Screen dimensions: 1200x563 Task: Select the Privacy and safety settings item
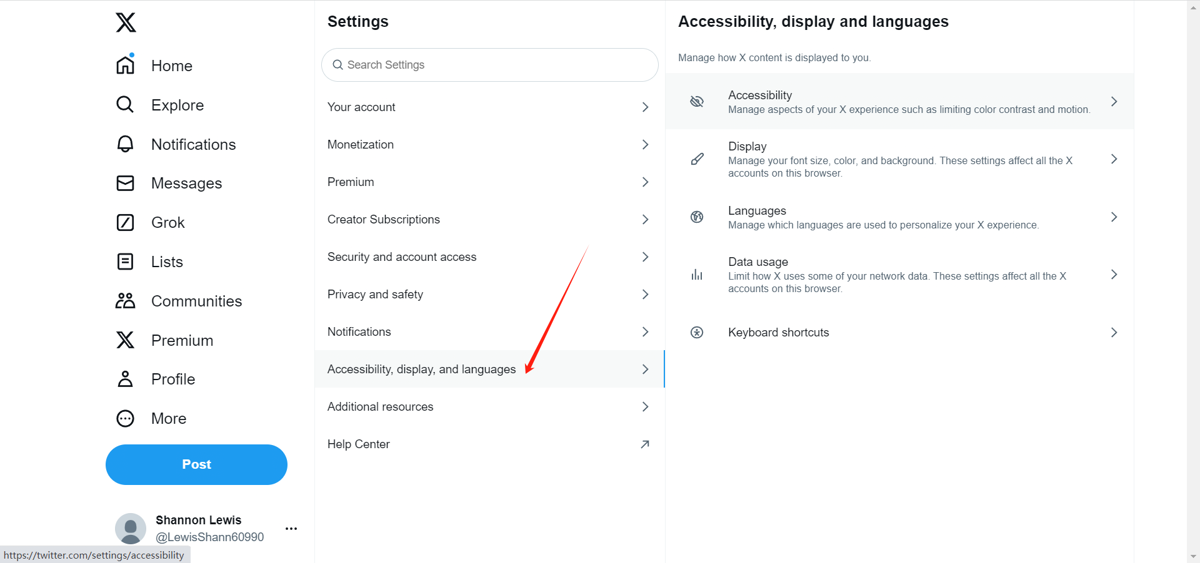pyautogui.click(x=376, y=294)
